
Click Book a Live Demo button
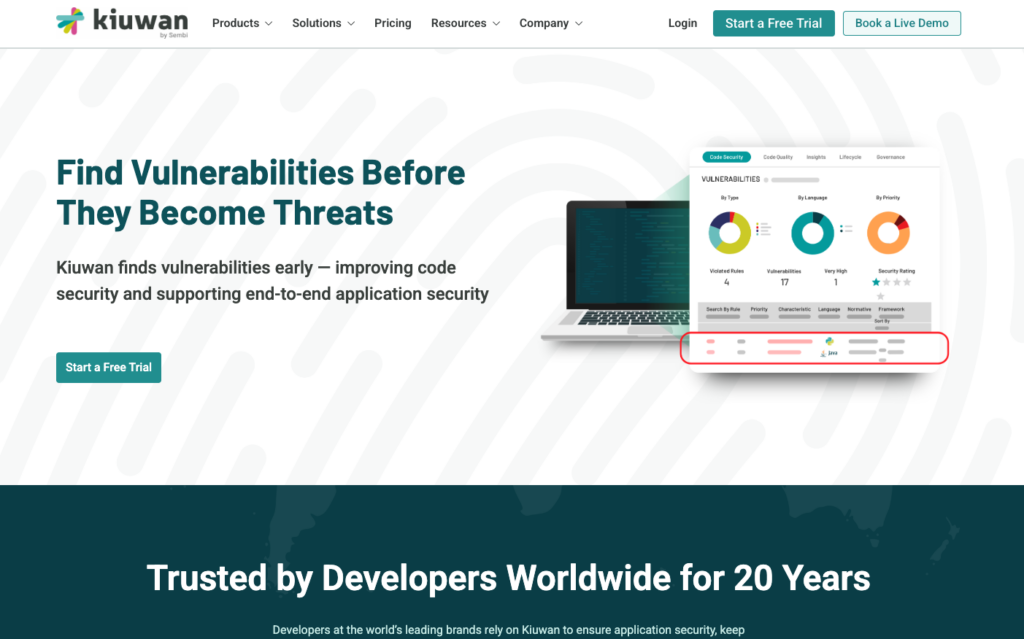click(901, 24)
